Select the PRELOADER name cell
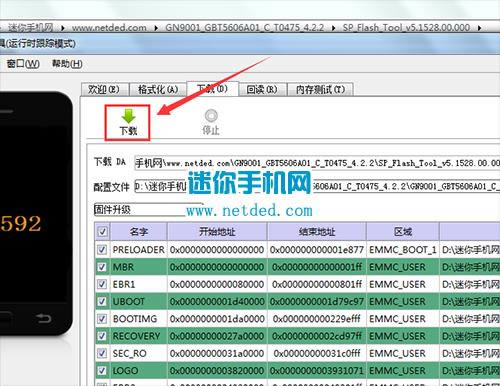 pyautogui.click(x=139, y=249)
